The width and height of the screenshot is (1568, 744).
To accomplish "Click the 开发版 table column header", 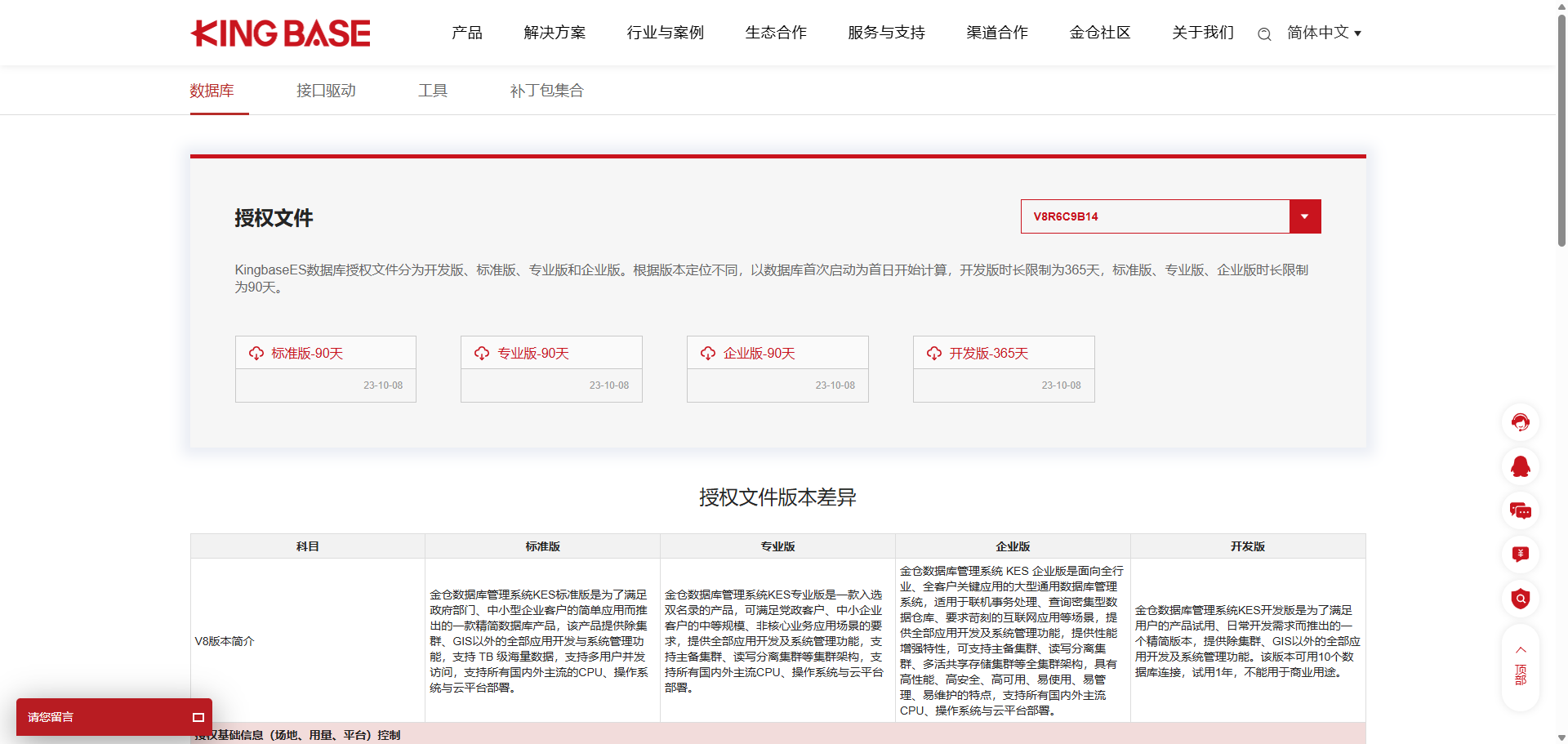I will tap(1248, 546).
